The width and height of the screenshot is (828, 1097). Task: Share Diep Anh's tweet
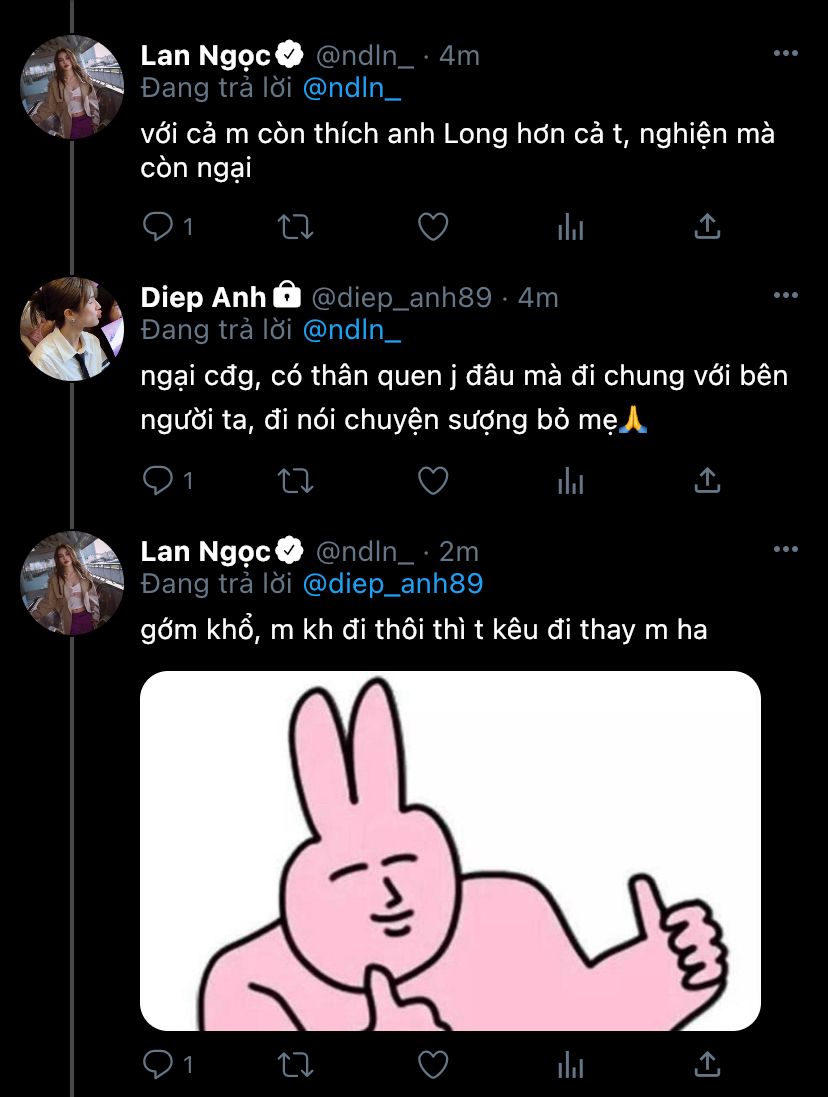pyautogui.click(x=707, y=481)
